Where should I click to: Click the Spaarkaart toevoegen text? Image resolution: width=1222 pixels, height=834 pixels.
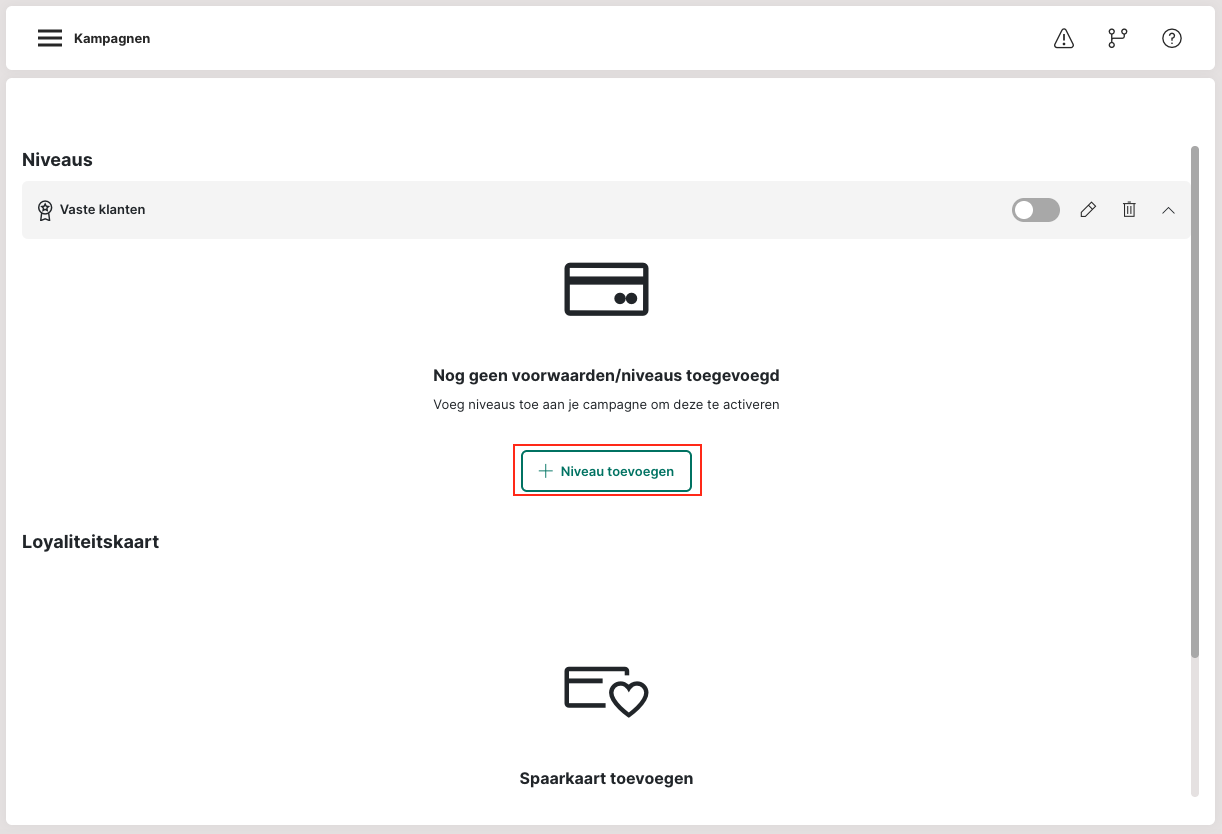(x=606, y=778)
